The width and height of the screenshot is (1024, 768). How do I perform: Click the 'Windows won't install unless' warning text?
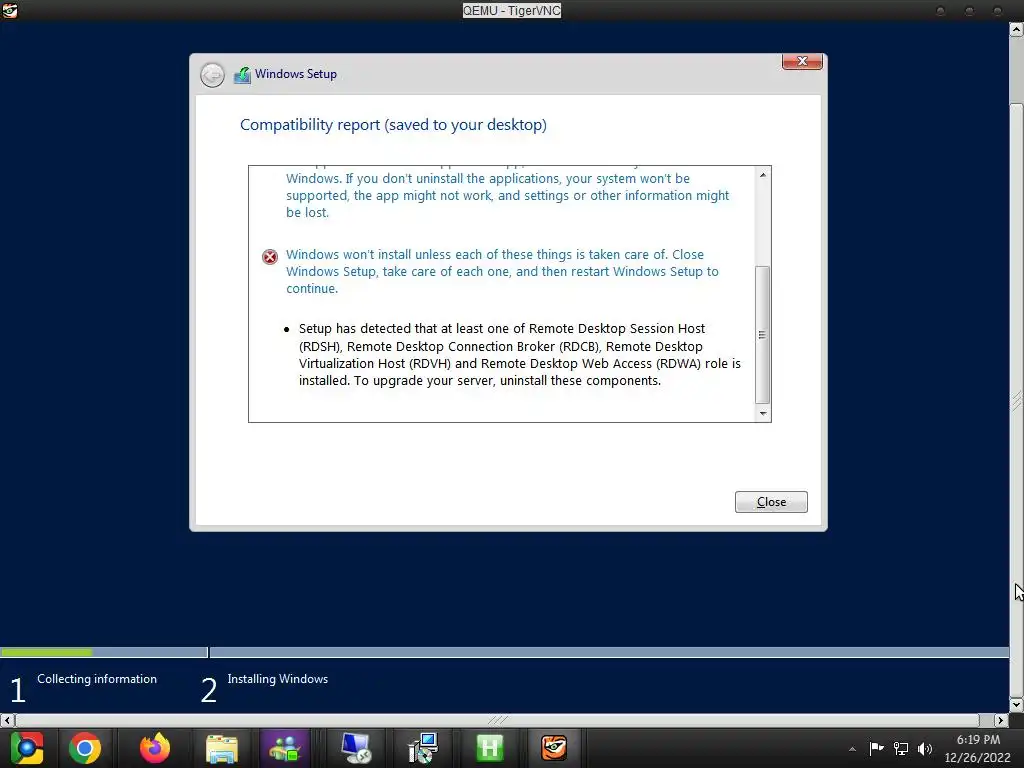pos(502,271)
